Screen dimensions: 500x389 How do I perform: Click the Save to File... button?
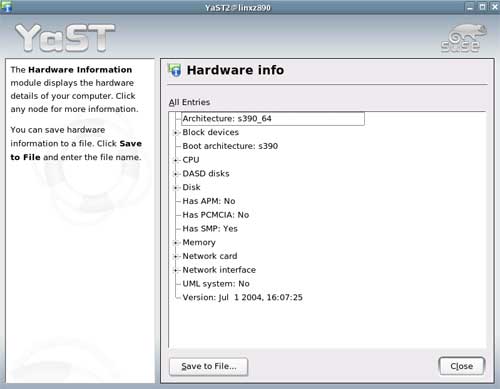coord(209,367)
